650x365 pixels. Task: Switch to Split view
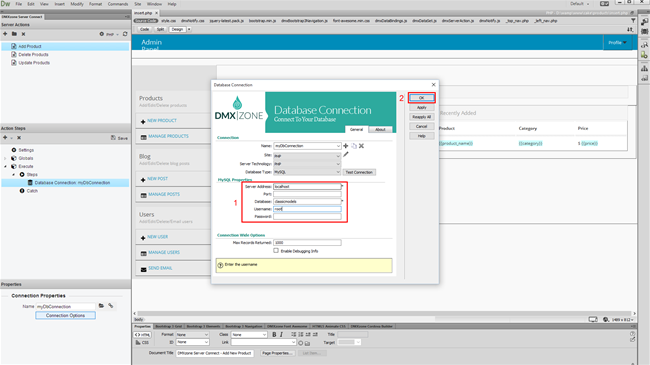click(160, 29)
